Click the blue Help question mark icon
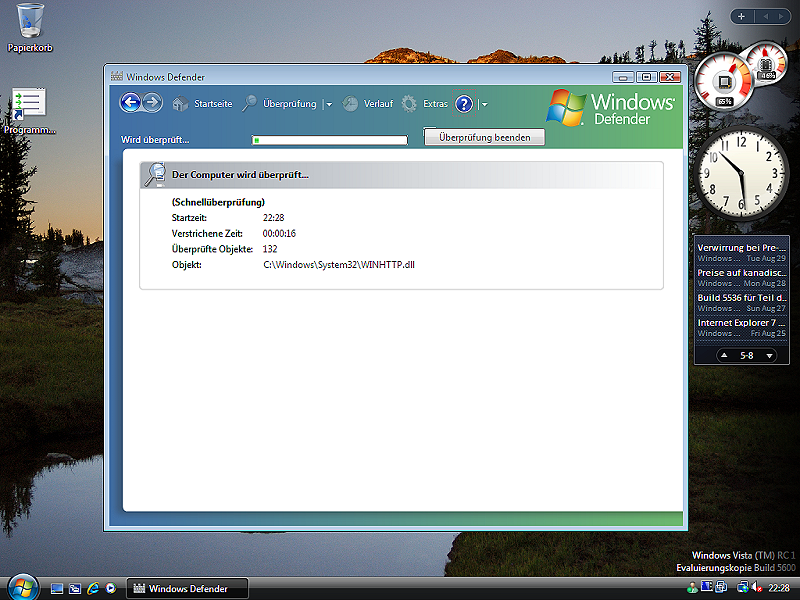Screen dimensions: 800x600 tap(464, 104)
